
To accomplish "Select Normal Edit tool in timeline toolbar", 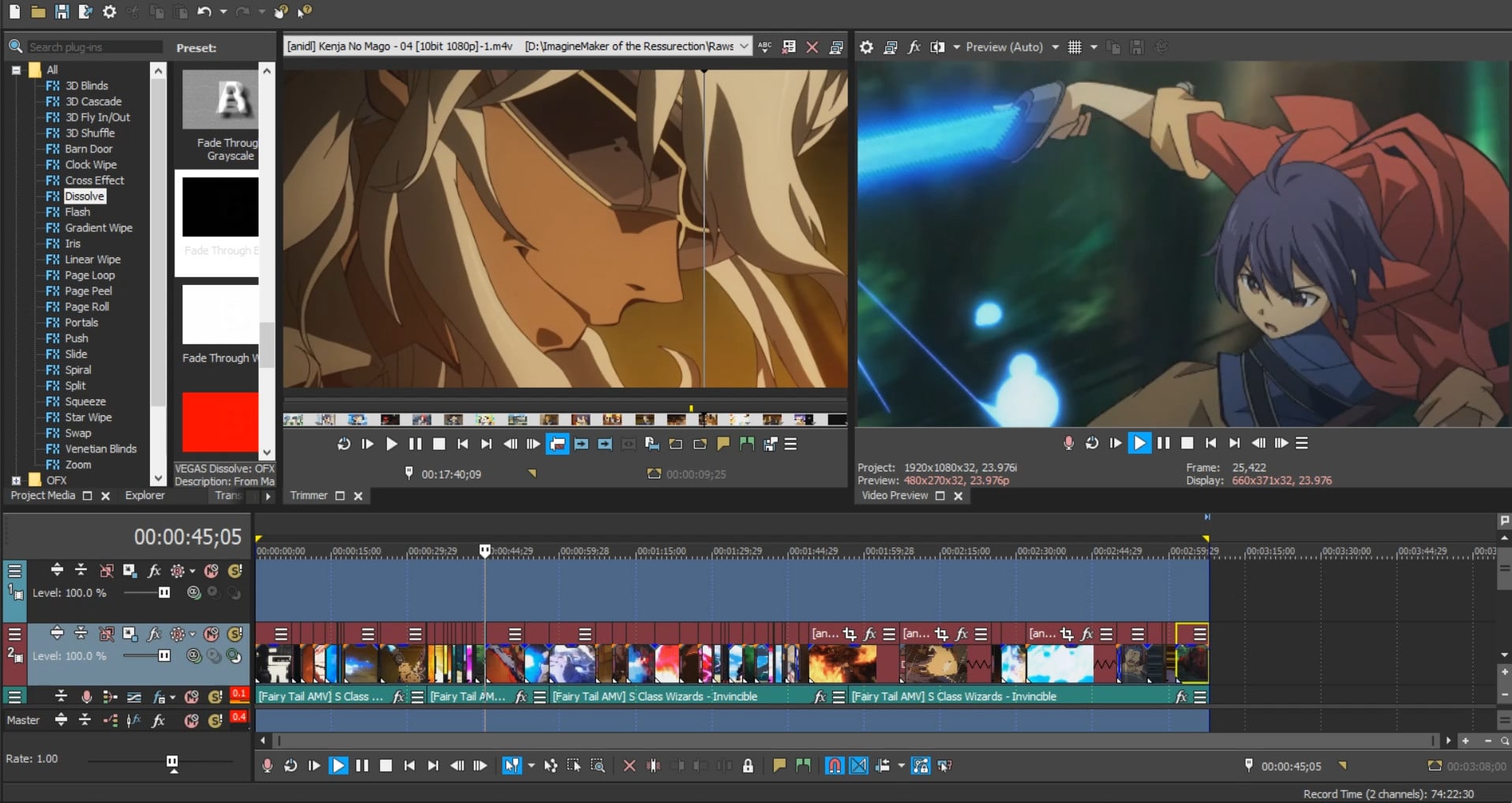I will coord(512,765).
